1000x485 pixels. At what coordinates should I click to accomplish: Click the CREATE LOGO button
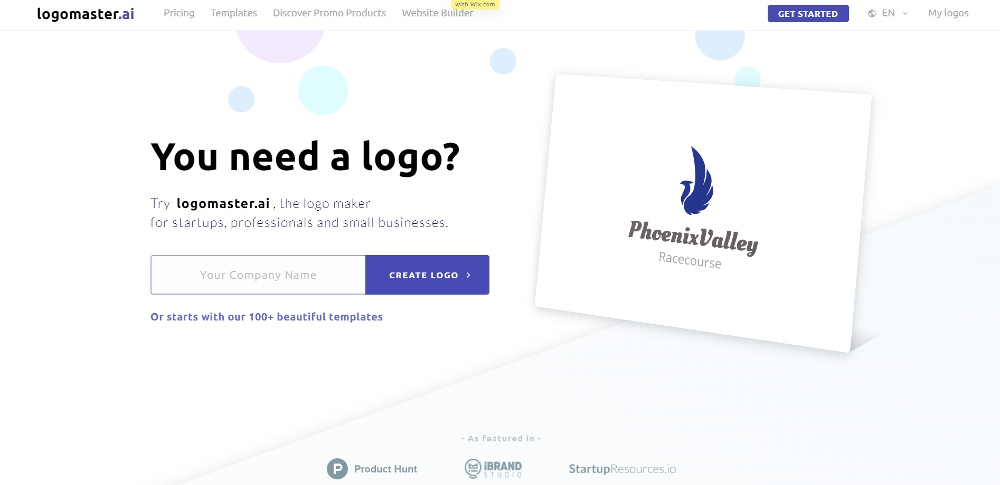click(x=427, y=275)
